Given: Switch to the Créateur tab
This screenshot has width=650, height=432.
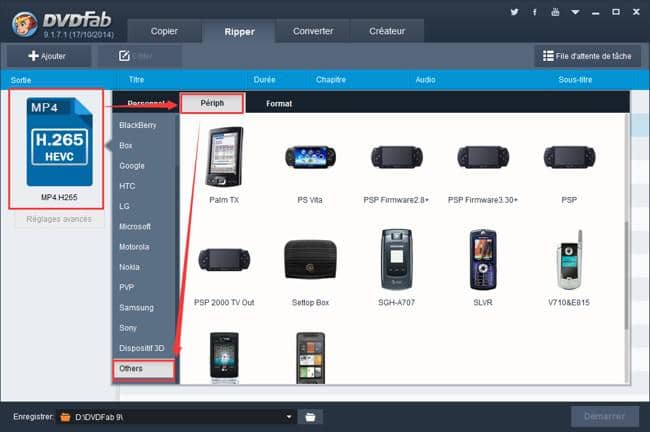Looking at the screenshot, I should [x=387, y=31].
